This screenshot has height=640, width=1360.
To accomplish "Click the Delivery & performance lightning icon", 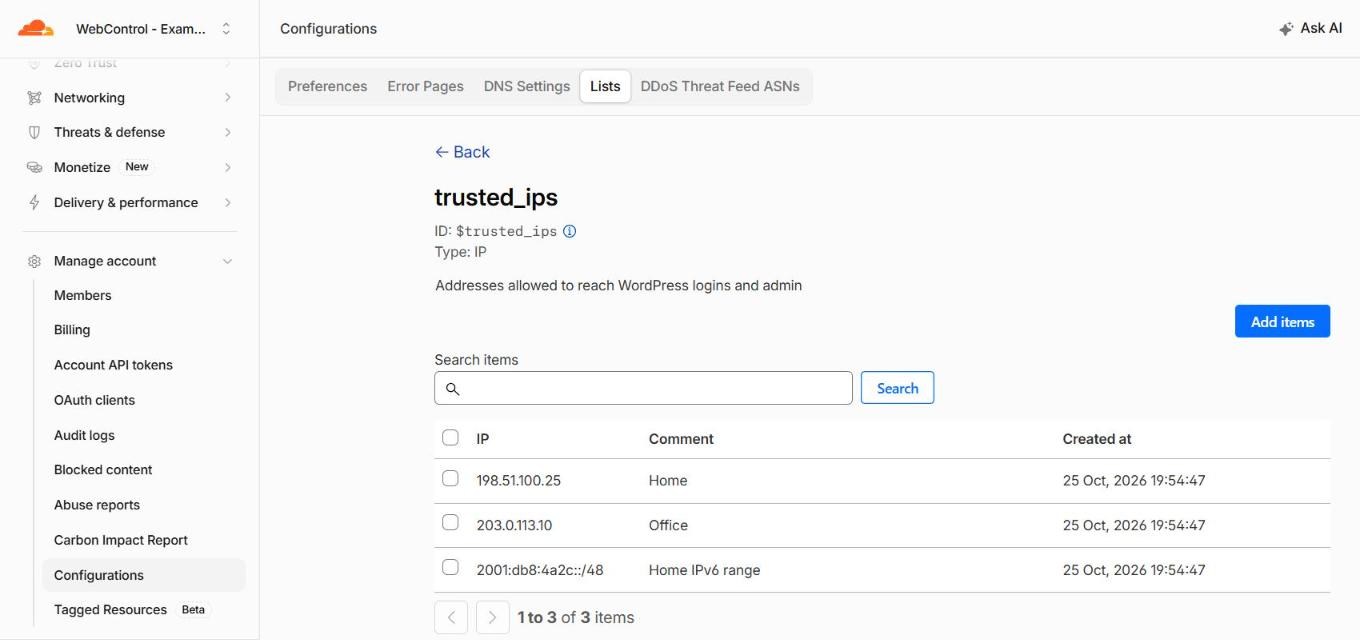I will click(x=34, y=202).
